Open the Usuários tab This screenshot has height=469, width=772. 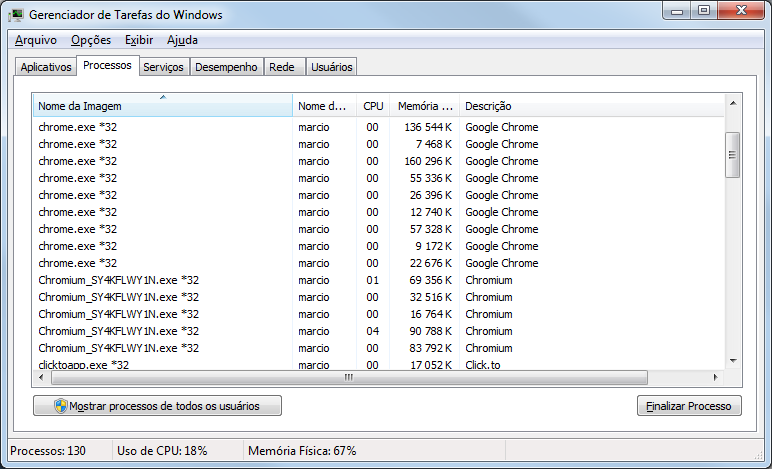[x=331, y=67]
